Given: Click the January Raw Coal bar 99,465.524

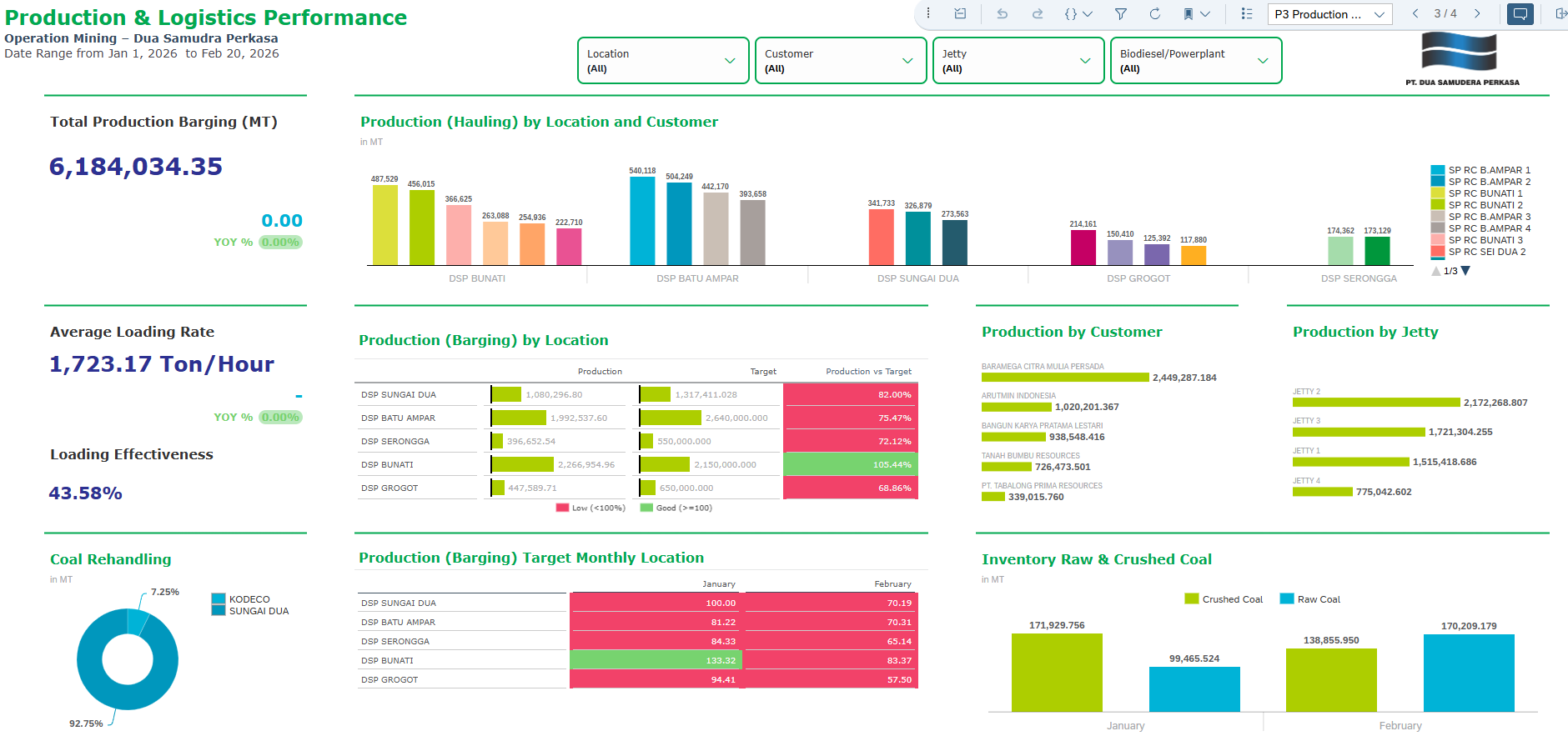Looking at the screenshot, I should tap(1194, 689).
